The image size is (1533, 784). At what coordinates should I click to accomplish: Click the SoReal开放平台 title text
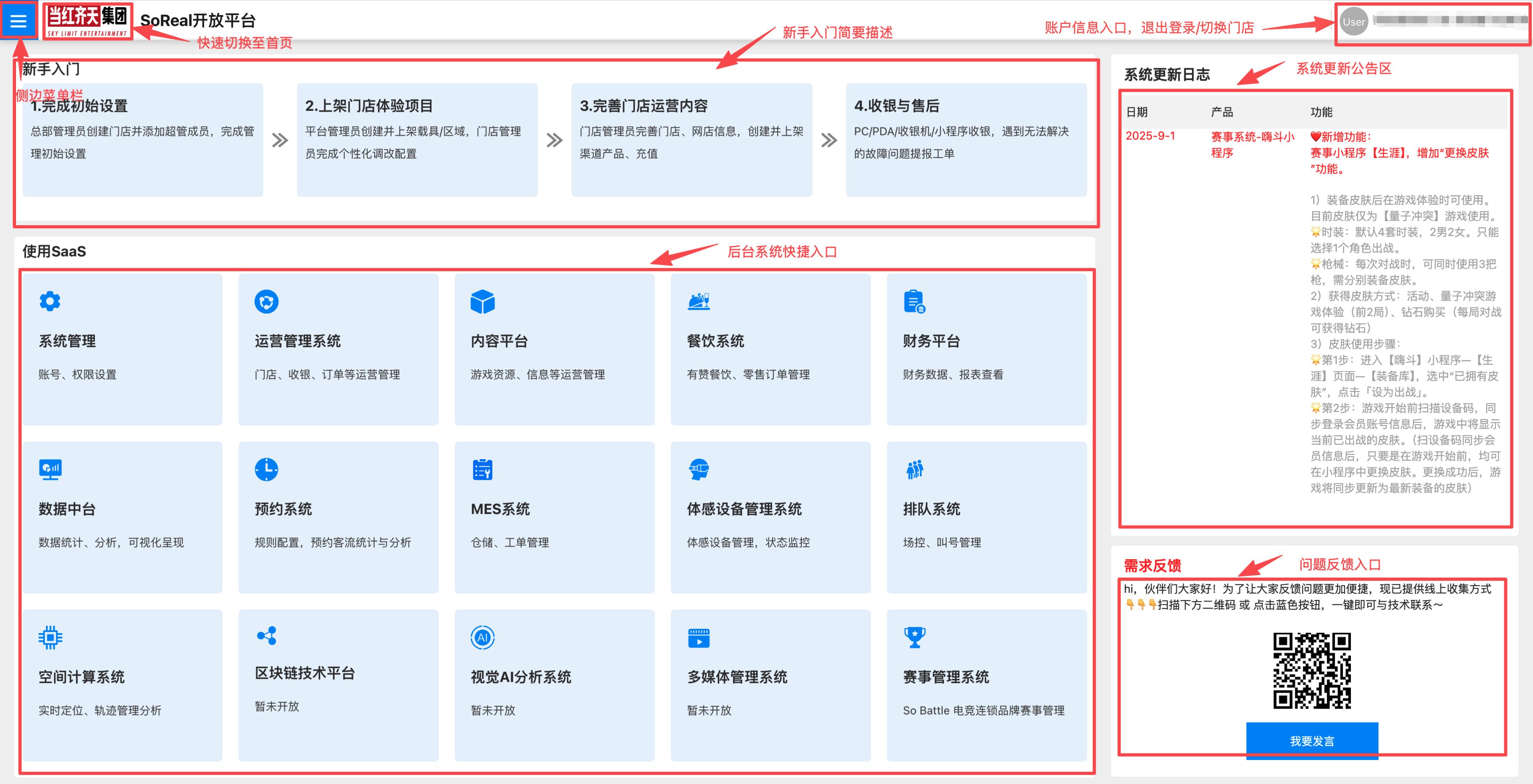pyautogui.click(x=198, y=21)
